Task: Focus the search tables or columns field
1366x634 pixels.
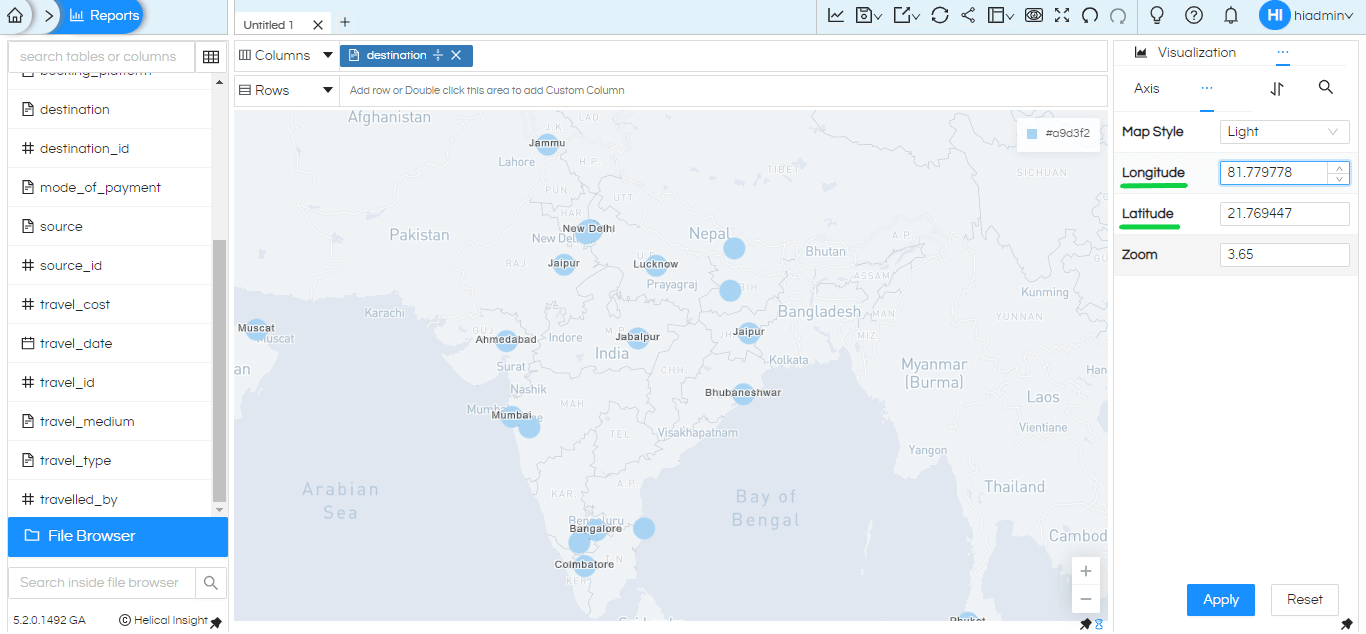Action: click(x=101, y=57)
